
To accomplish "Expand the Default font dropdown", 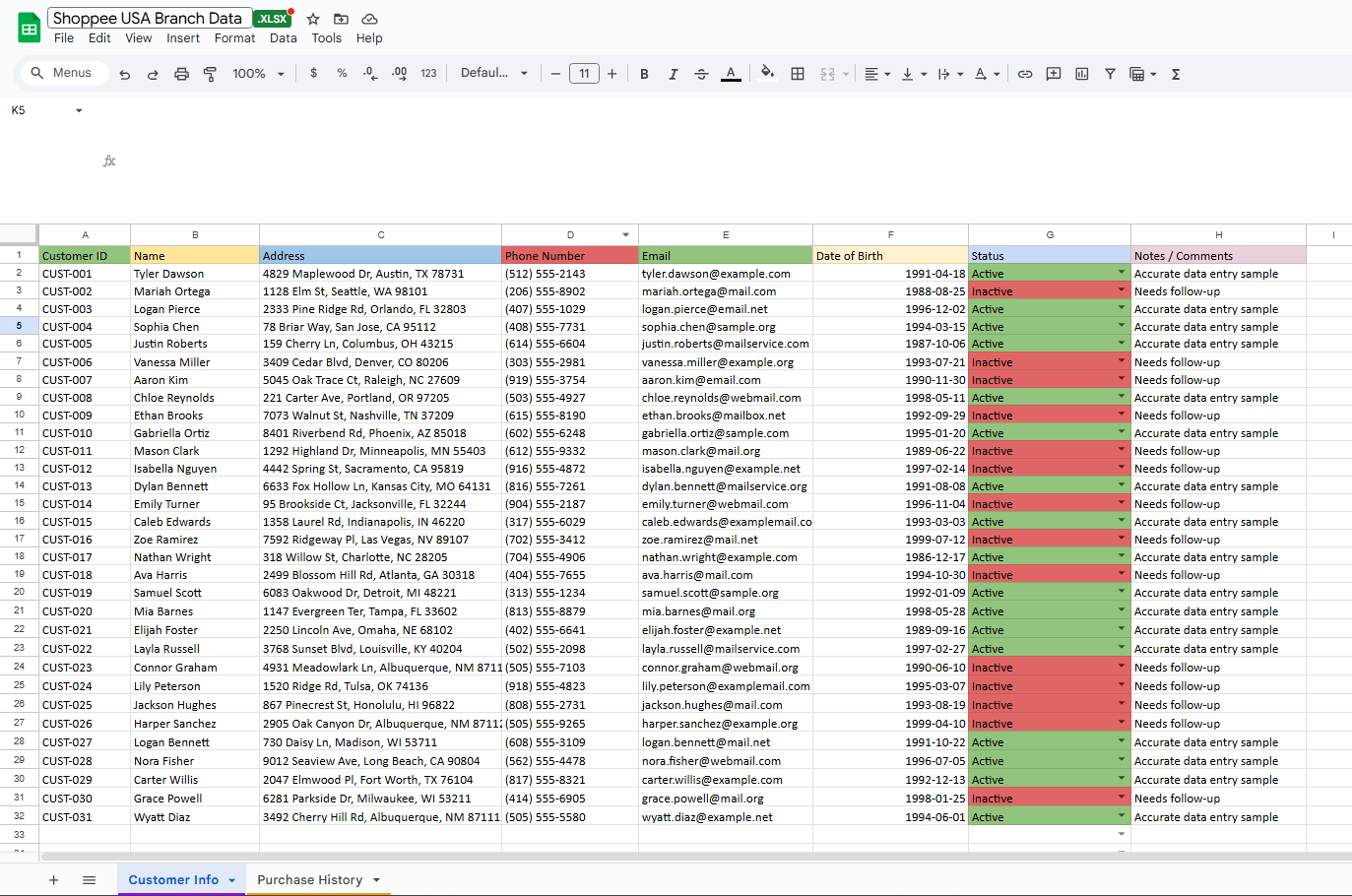I will [x=494, y=74].
